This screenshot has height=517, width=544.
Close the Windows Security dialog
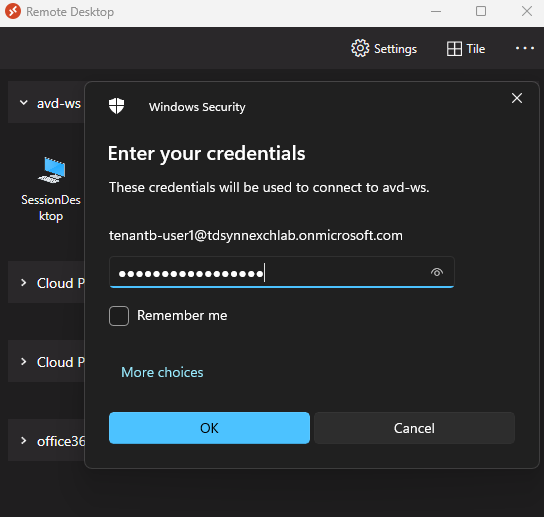pos(517,98)
